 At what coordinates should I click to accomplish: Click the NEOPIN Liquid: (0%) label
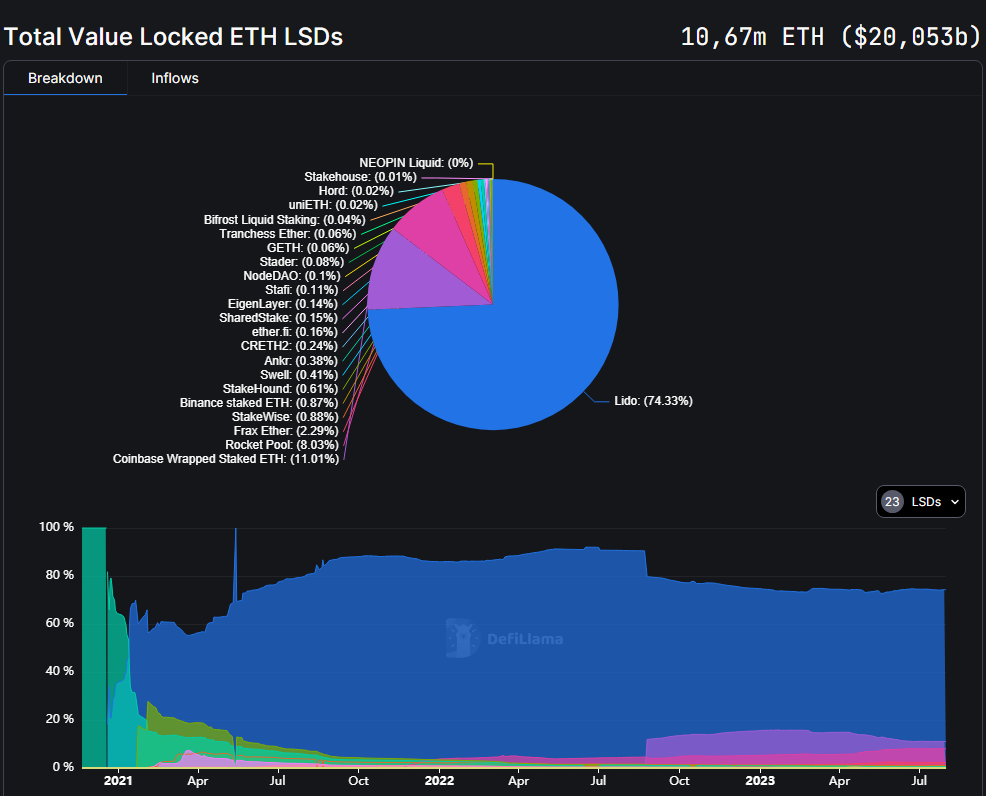pyautogui.click(x=416, y=163)
